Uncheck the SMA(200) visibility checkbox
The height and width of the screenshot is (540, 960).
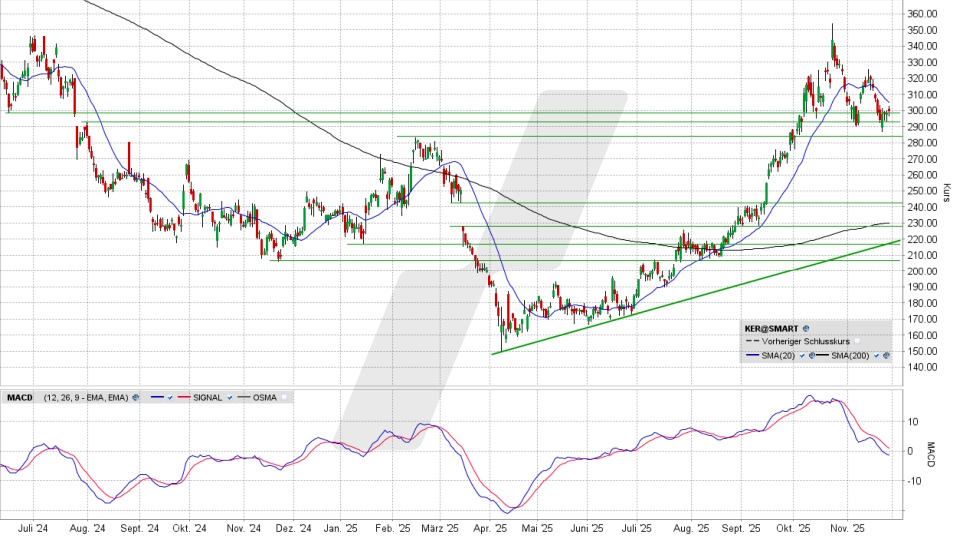(x=876, y=355)
